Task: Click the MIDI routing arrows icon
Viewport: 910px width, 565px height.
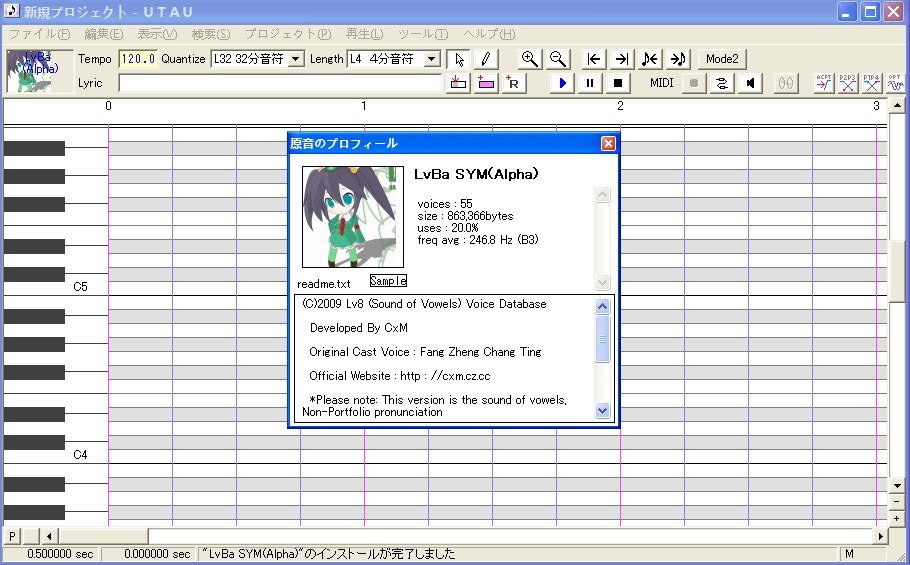Action: click(x=721, y=84)
